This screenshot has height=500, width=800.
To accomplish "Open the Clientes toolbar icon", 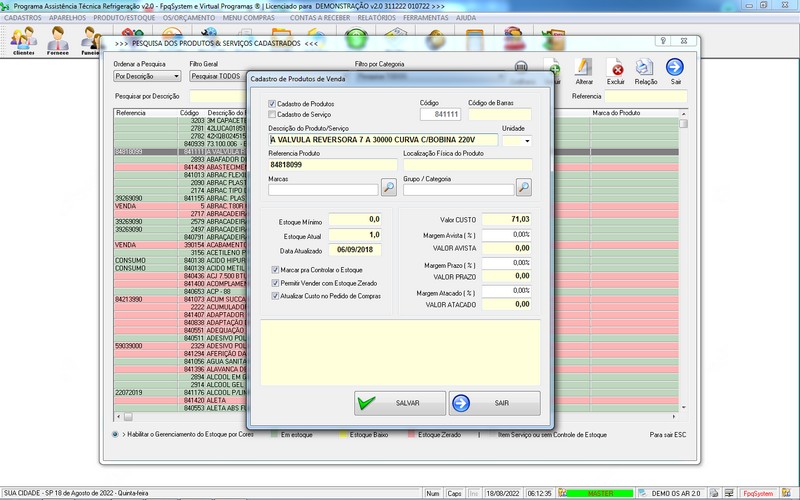I will pyautogui.click(x=23, y=40).
